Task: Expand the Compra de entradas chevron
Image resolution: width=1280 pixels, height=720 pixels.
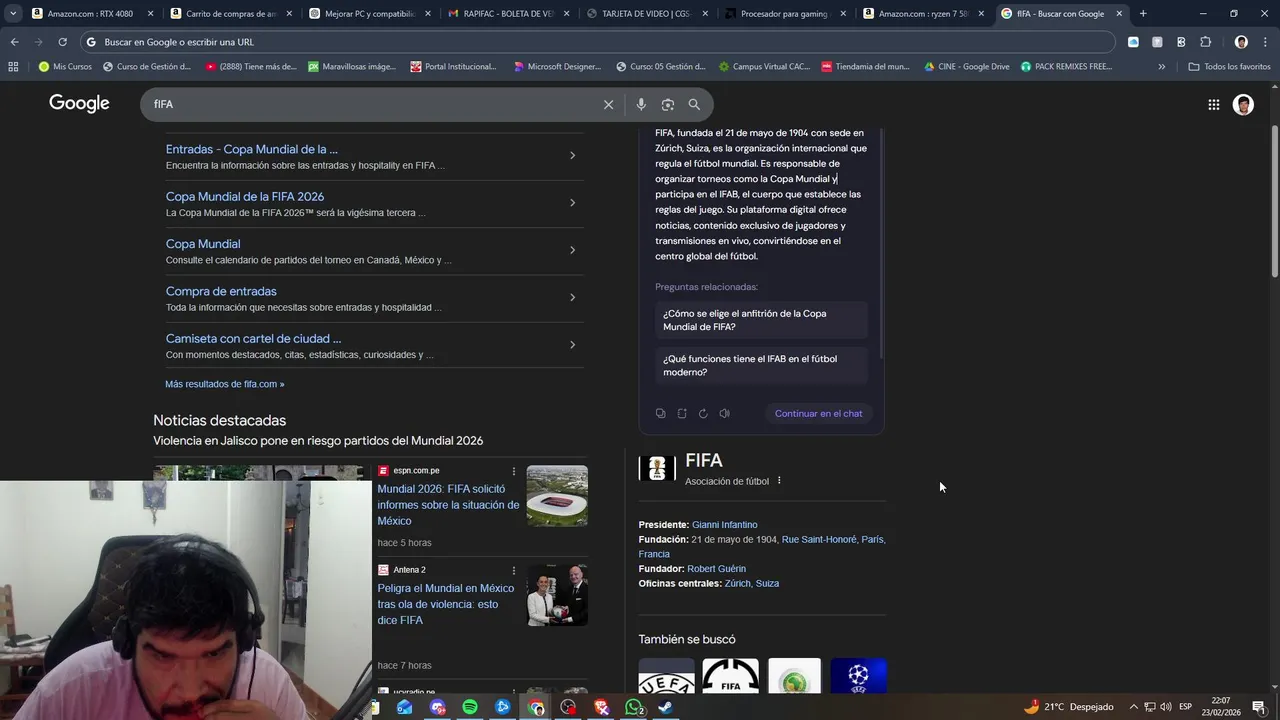Action: 572,297
